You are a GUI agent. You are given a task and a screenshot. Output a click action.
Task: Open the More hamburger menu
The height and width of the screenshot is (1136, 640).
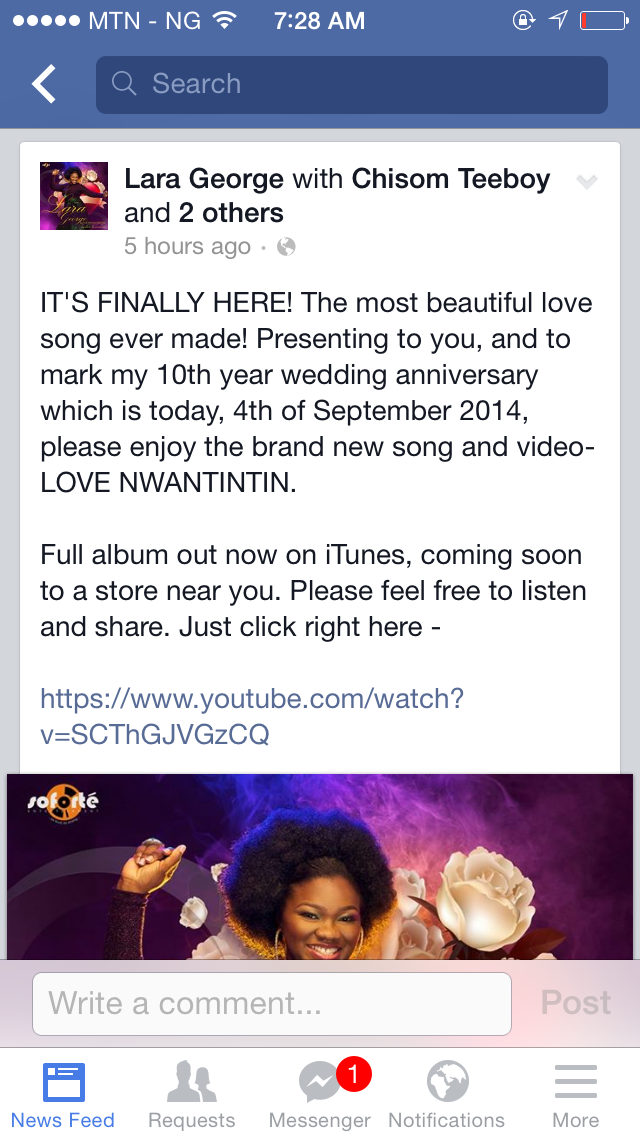pyautogui.click(x=576, y=1082)
